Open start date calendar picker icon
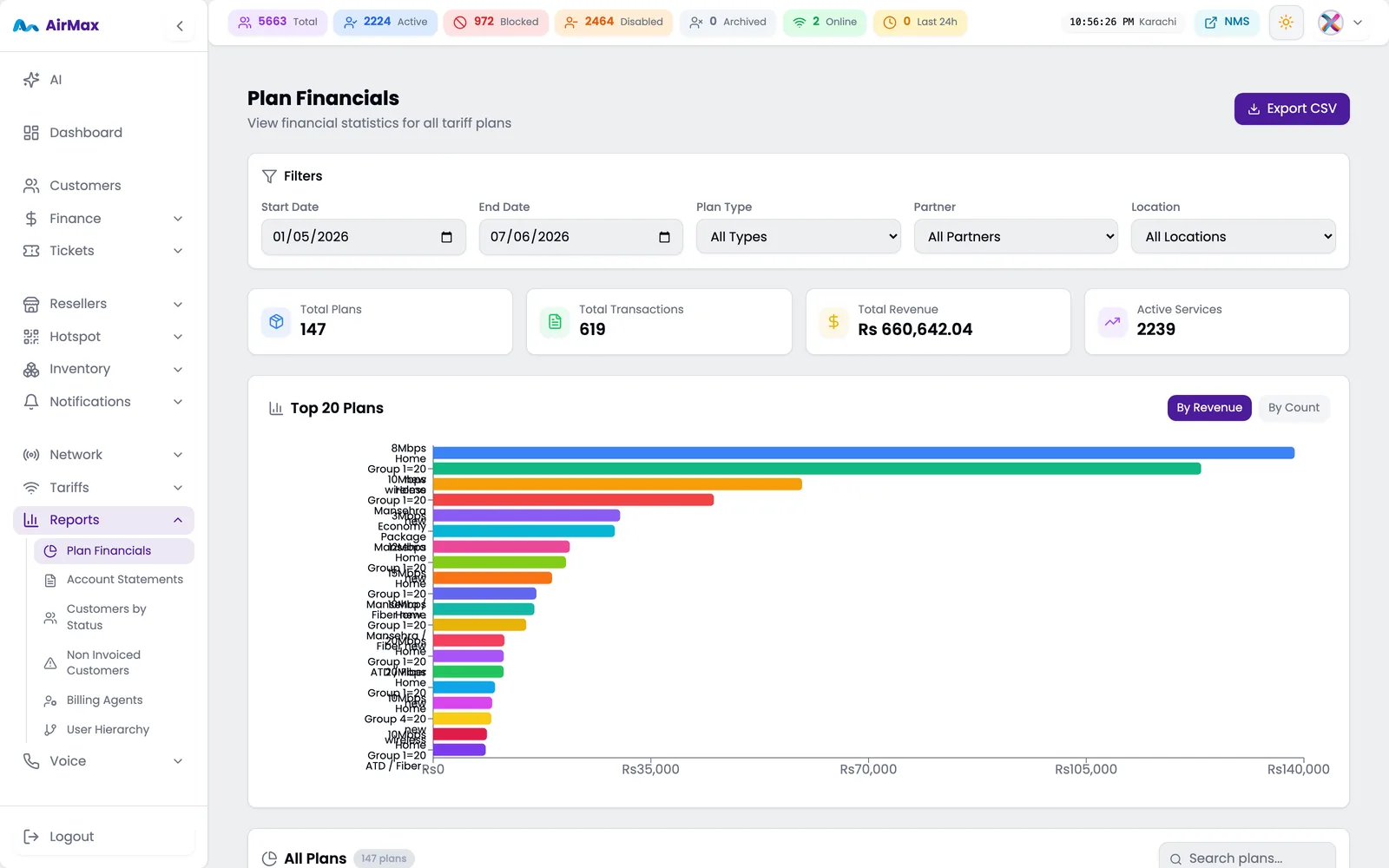 tap(446, 237)
